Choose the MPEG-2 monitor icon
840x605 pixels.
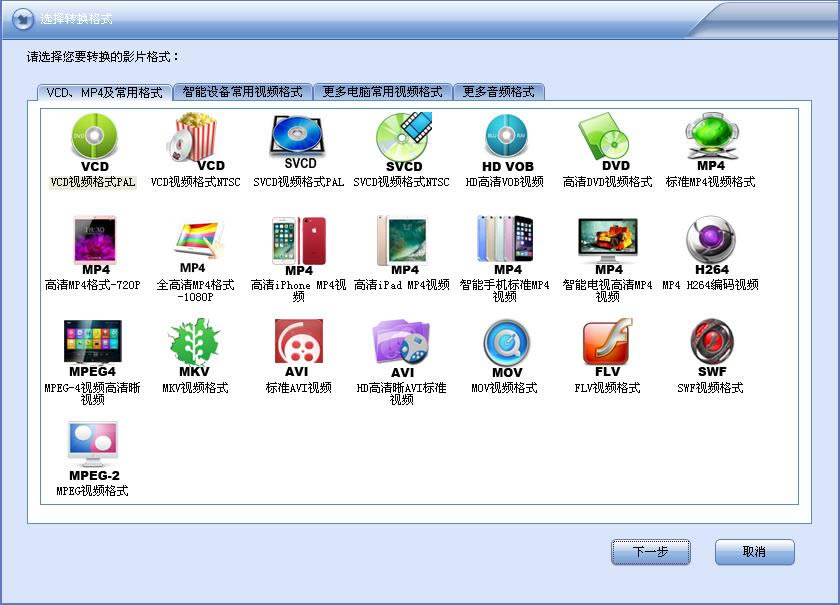93,451
